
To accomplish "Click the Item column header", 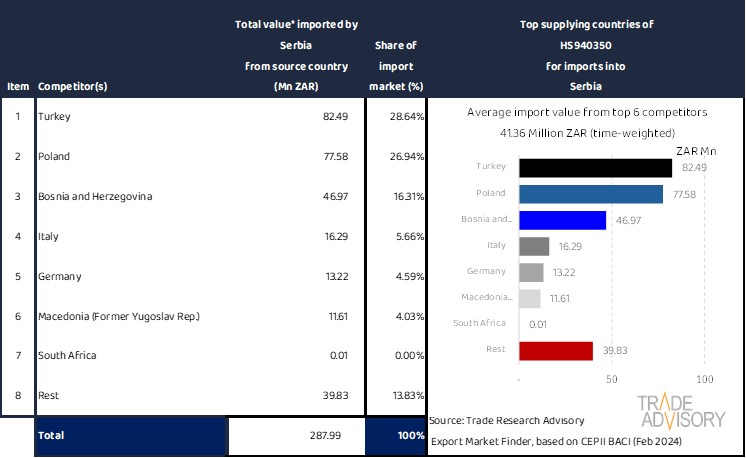I will pos(17,86).
